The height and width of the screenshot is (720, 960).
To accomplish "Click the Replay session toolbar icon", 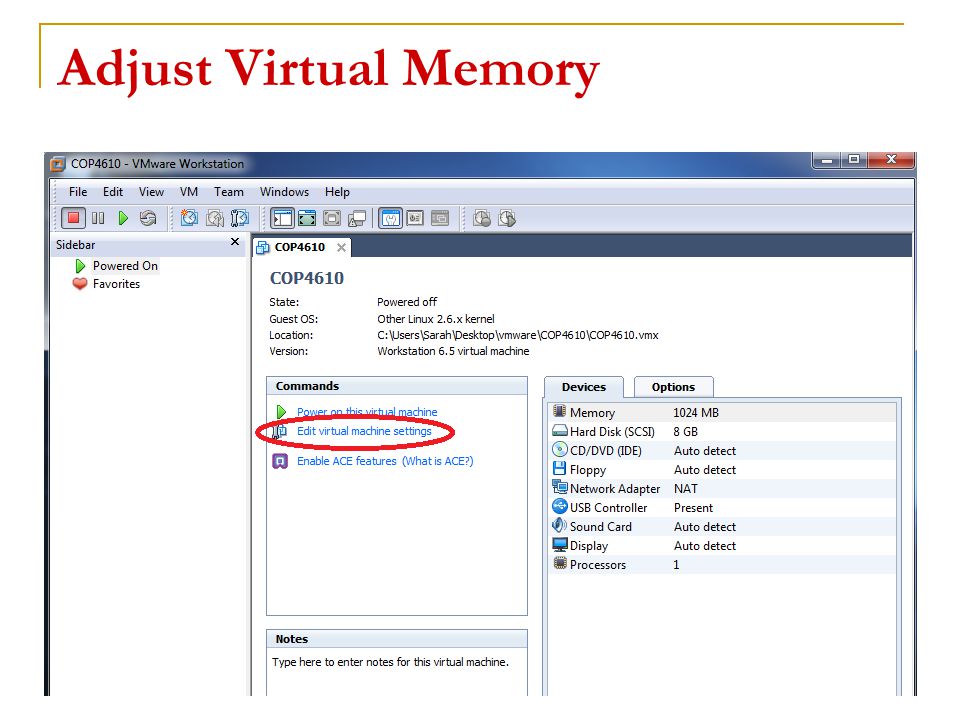I will point(507,218).
